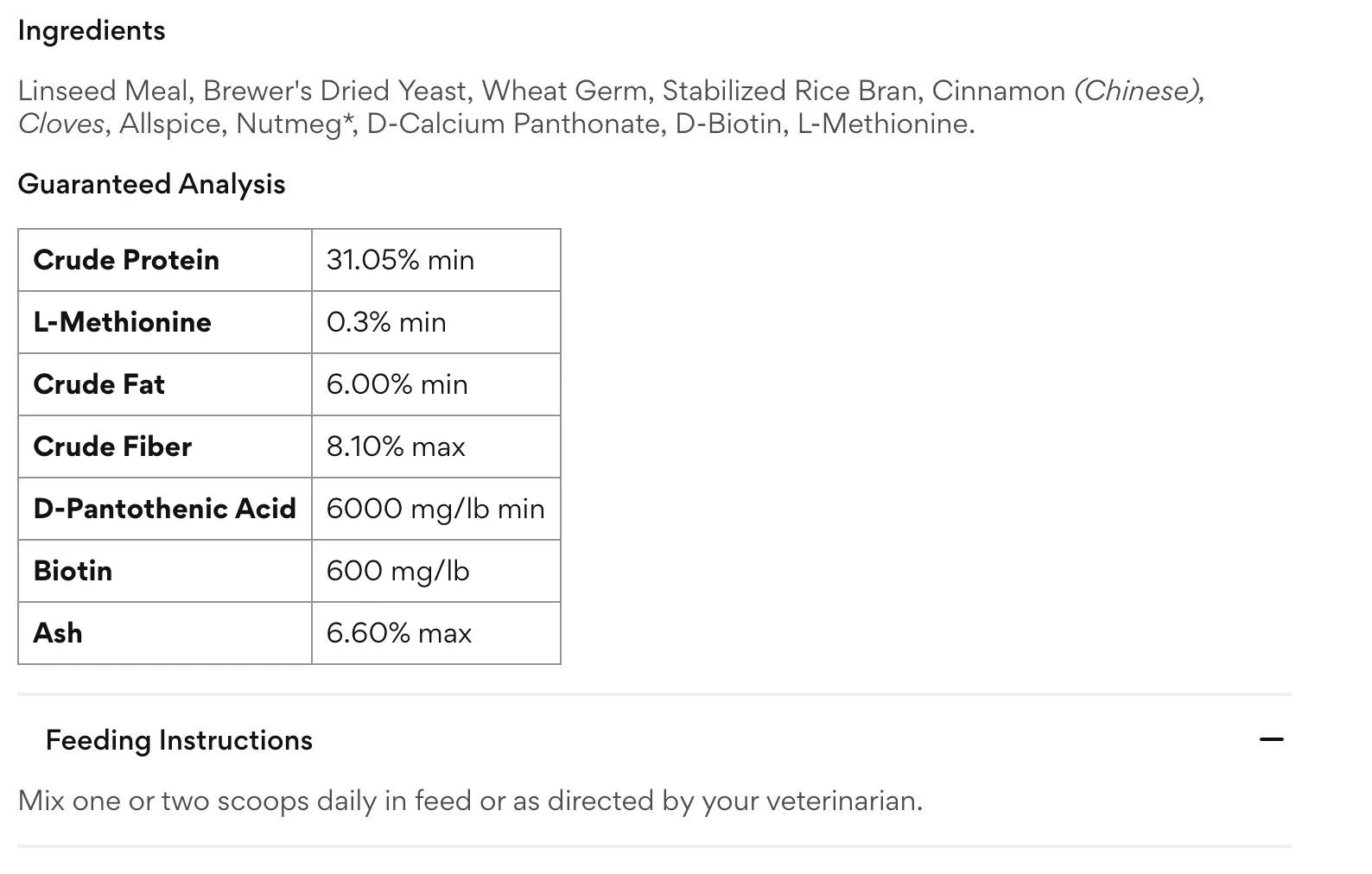Select the Crude Protein table cell

tap(165, 260)
